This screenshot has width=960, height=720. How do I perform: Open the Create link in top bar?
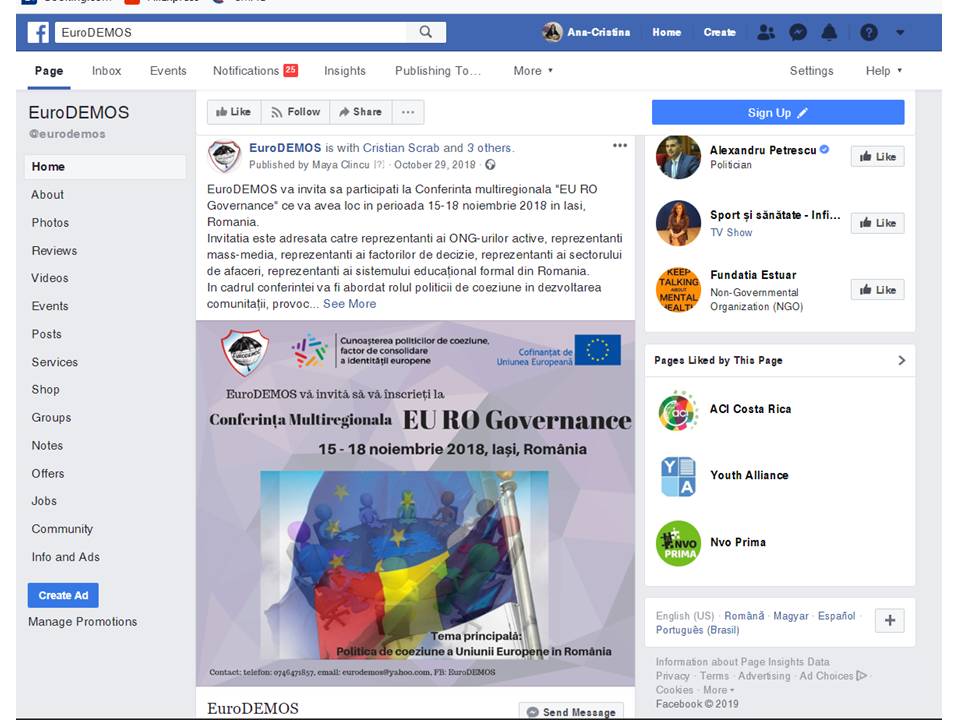point(719,32)
